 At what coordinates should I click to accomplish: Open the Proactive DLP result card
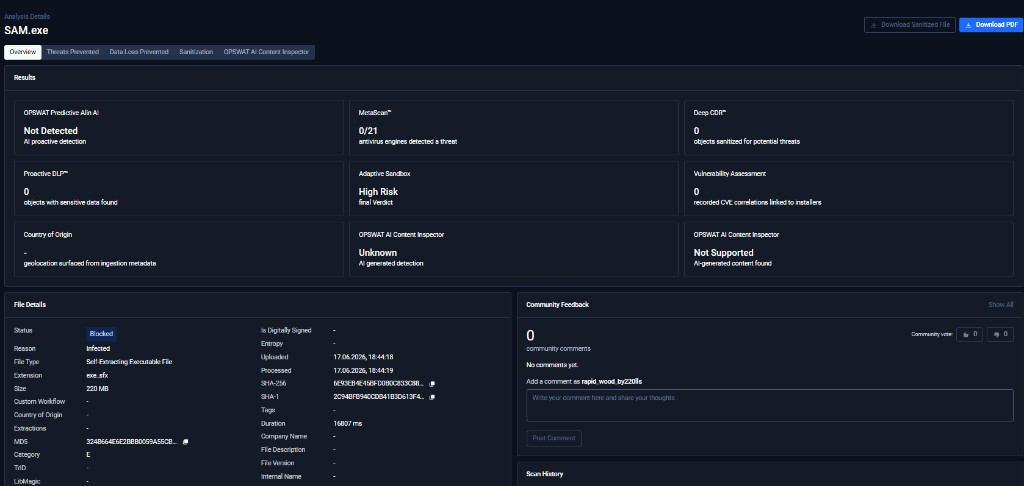point(179,189)
